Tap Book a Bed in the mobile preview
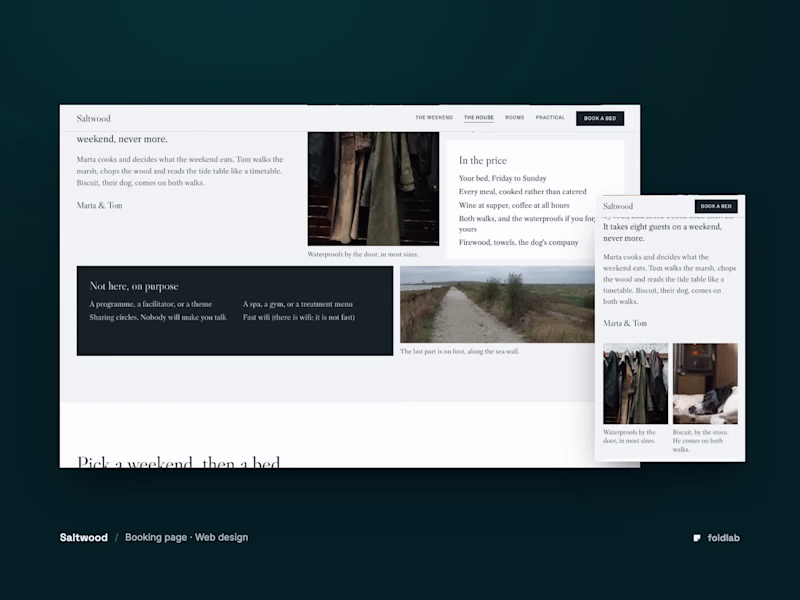This screenshot has width=800, height=600. pyautogui.click(x=716, y=206)
